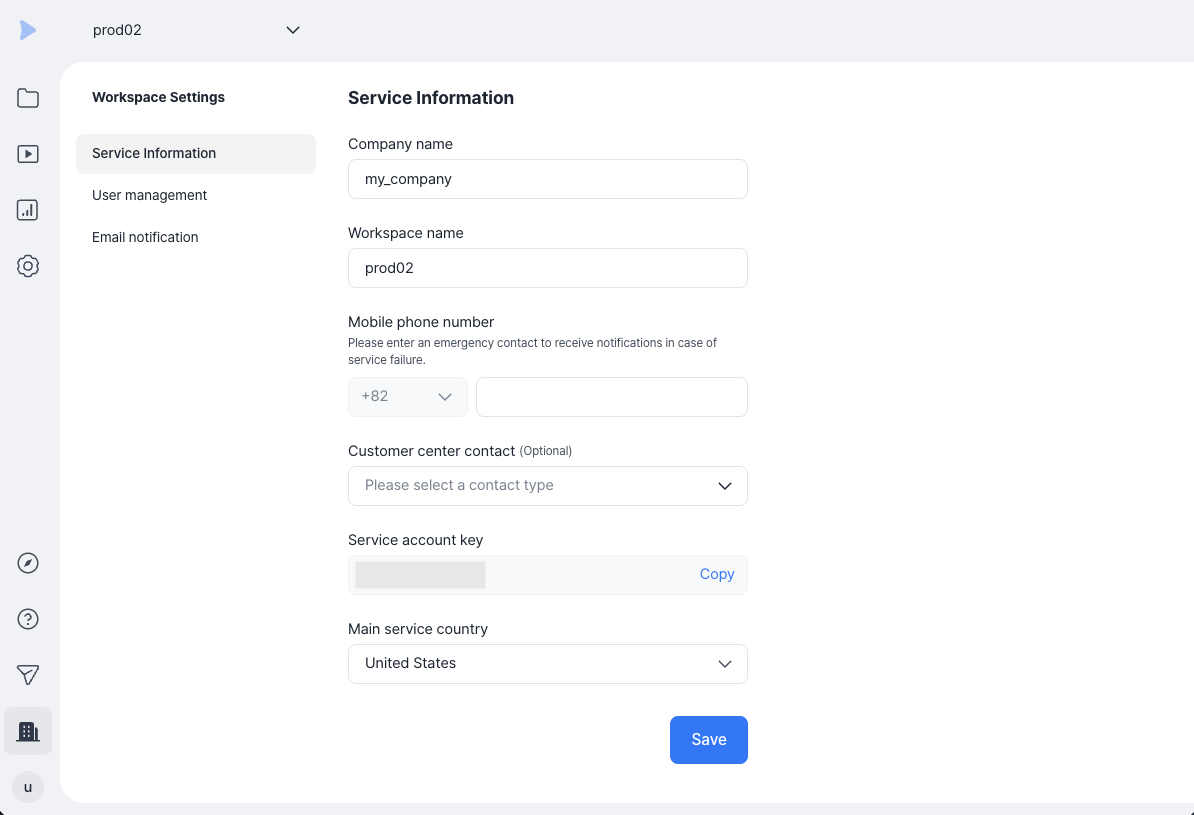Select the building workspace icon
The height and width of the screenshot is (815, 1194).
pos(27,731)
